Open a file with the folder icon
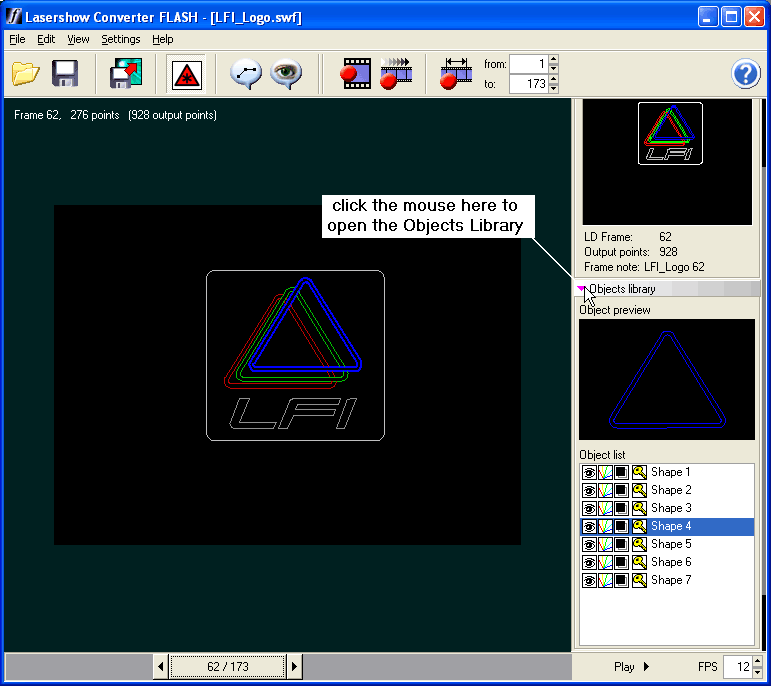The width and height of the screenshot is (771, 686). coord(26,74)
